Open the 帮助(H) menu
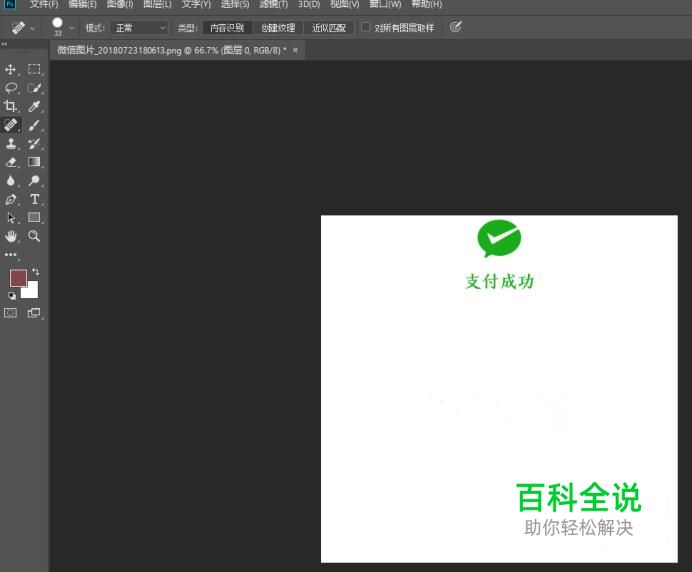 coord(427,4)
